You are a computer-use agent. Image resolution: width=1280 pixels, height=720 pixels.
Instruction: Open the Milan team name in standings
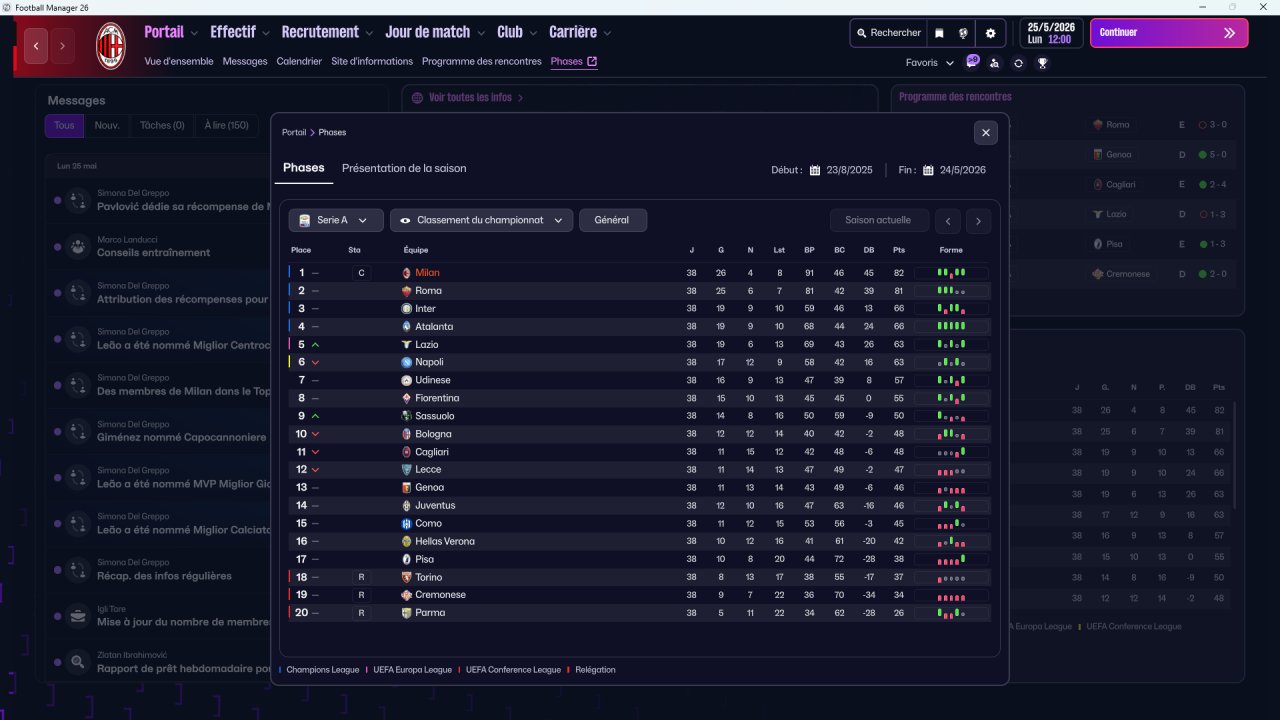tap(427, 273)
